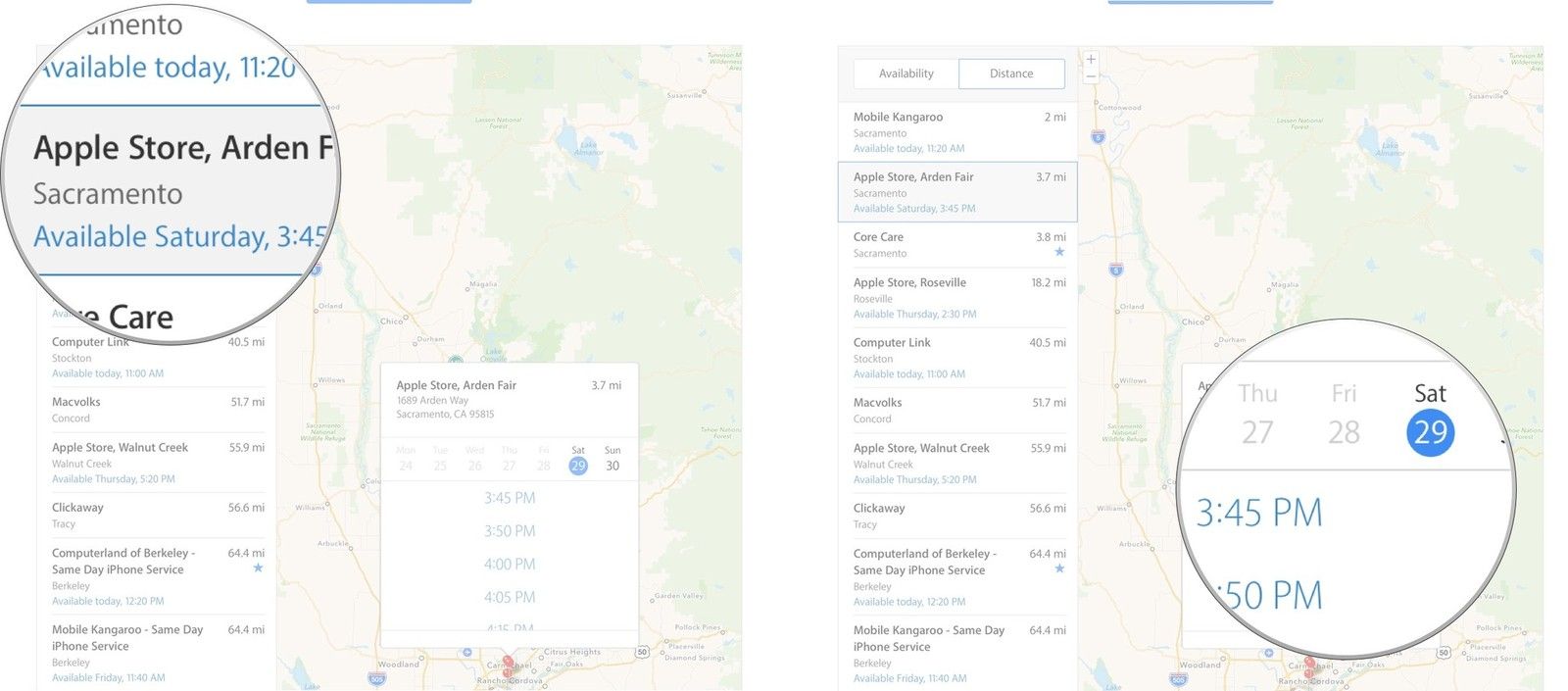Click Mobile Kangaroo's Available today, 11:20 AM link
1568x691 pixels.
coord(908,149)
